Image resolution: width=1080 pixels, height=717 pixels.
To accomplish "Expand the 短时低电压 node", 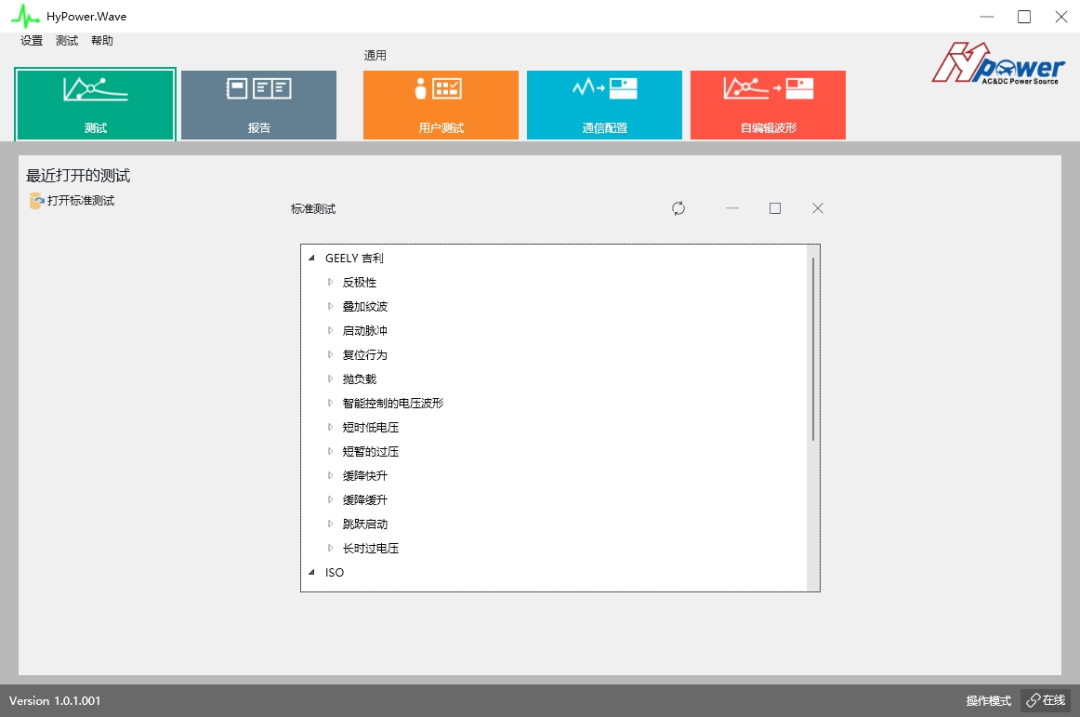I will click(x=330, y=427).
